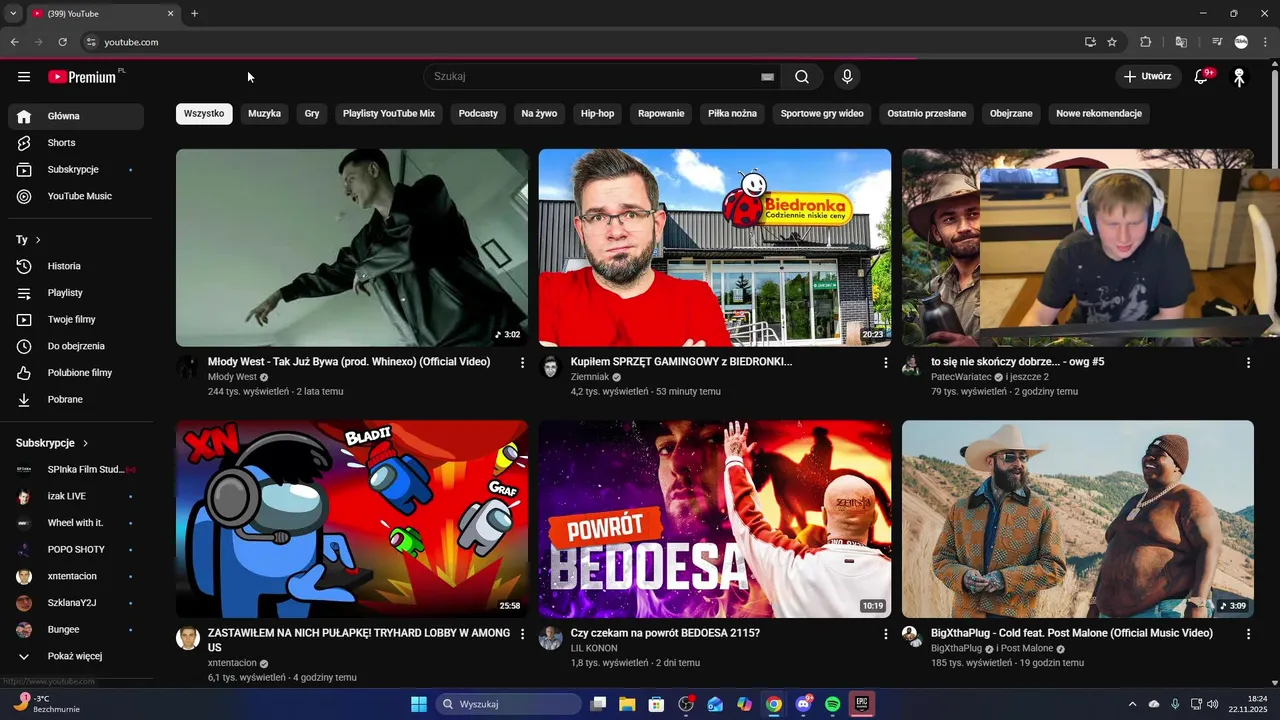Screen dimensions: 1280x720
Task: Open xntentacion subscription in sidebar
Action: (76, 576)
